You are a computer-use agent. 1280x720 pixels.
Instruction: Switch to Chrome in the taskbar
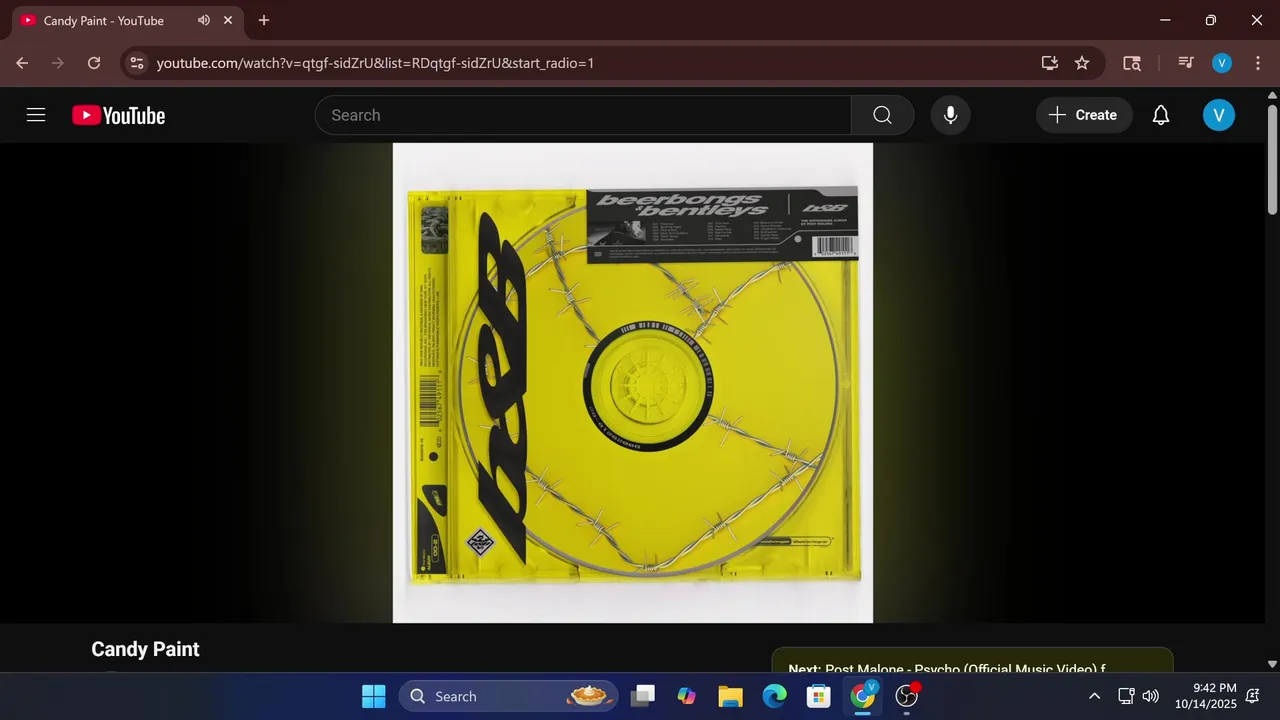click(x=862, y=696)
